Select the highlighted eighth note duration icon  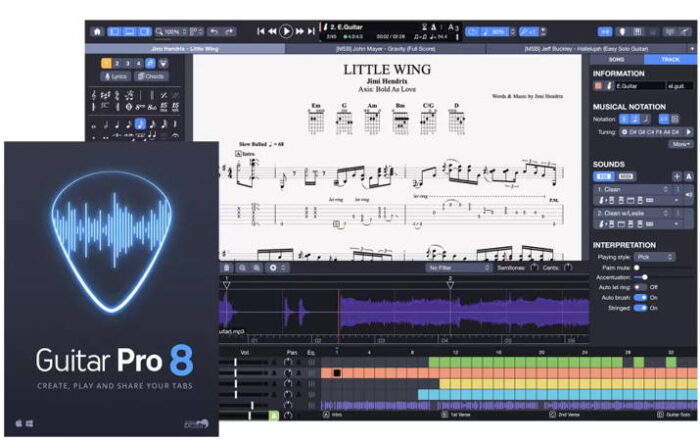pyautogui.click(x=140, y=125)
